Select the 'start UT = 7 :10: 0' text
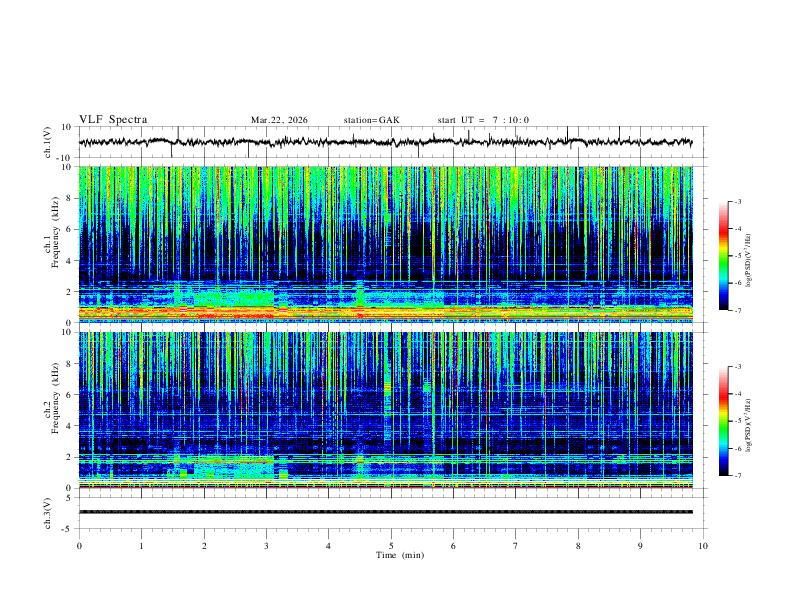This screenshot has height=612, width=792. [x=483, y=120]
